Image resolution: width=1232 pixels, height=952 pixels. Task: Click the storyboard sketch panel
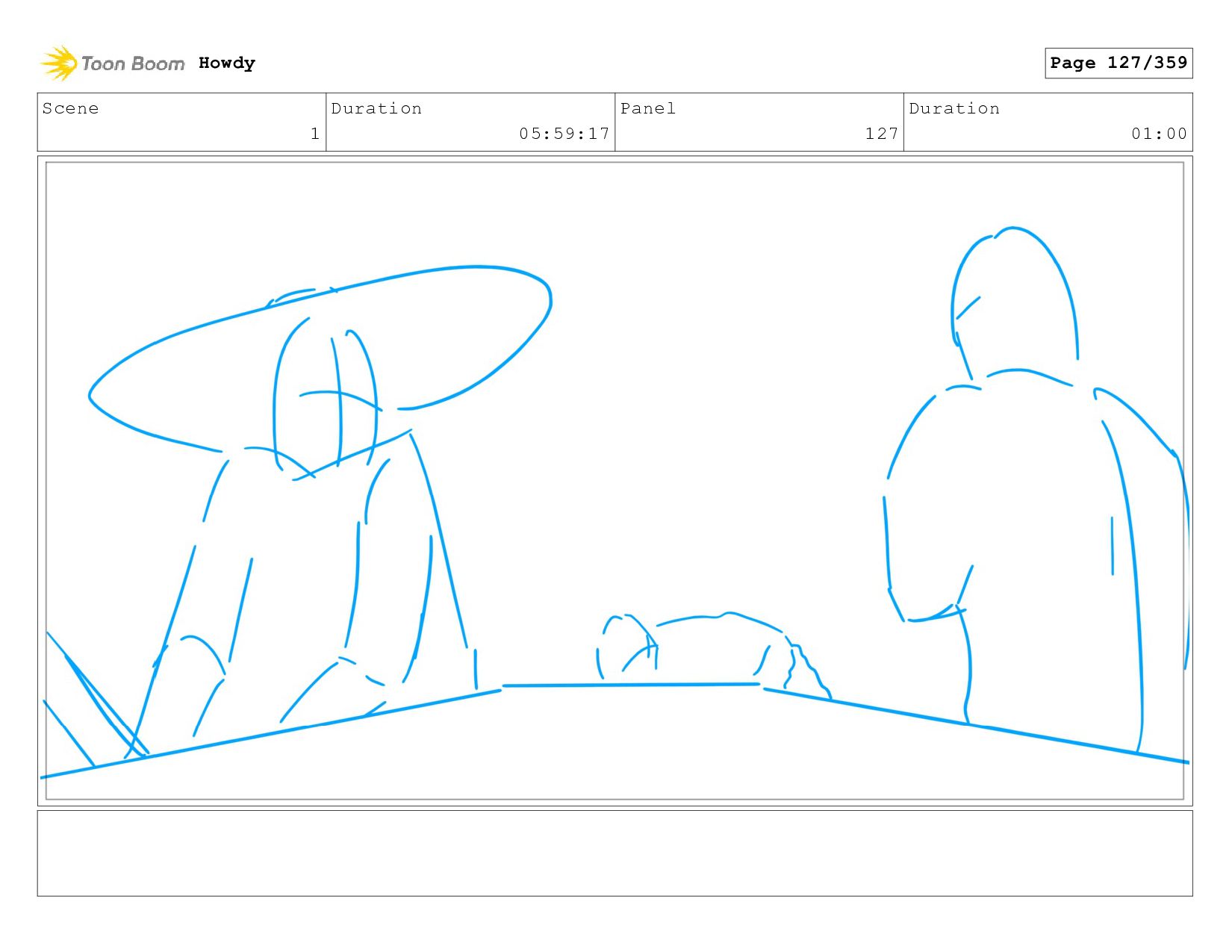[615, 481]
